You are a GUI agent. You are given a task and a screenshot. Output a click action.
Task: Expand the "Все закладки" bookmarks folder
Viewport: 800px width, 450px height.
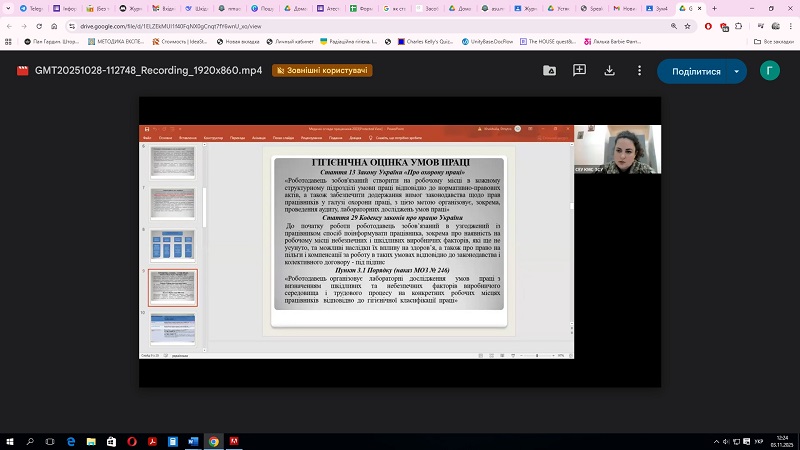tap(776, 42)
